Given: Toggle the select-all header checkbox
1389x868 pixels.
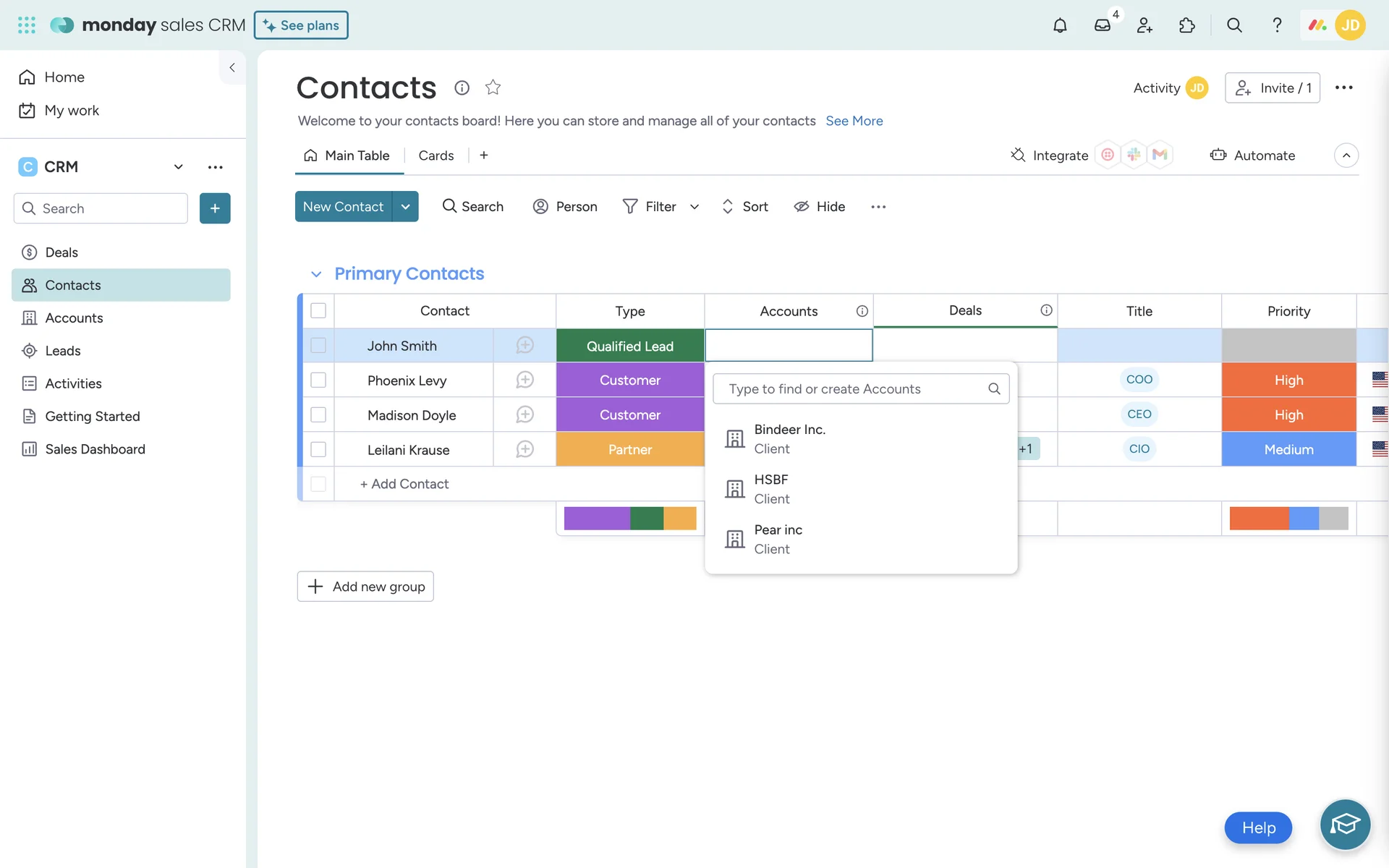Looking at the screenshot, I should 318,311.
